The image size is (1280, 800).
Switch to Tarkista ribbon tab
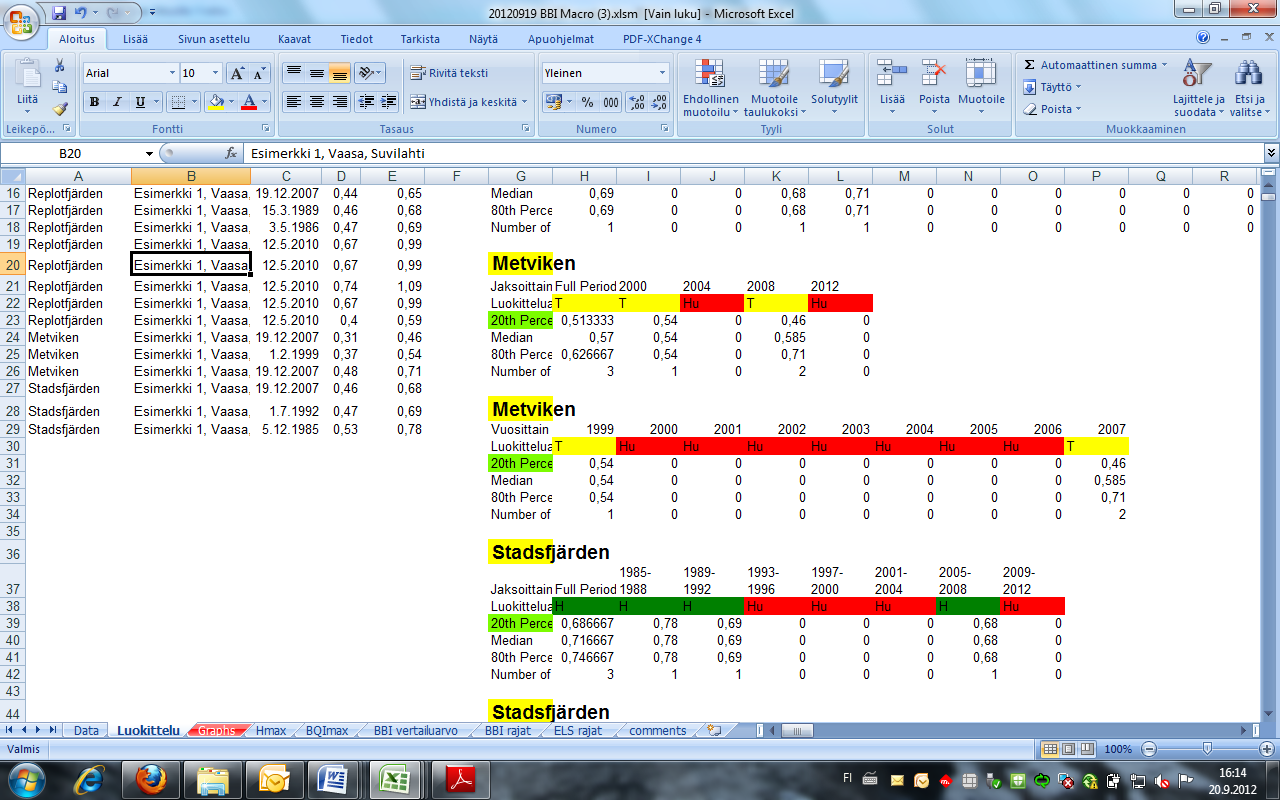point(420,39)
